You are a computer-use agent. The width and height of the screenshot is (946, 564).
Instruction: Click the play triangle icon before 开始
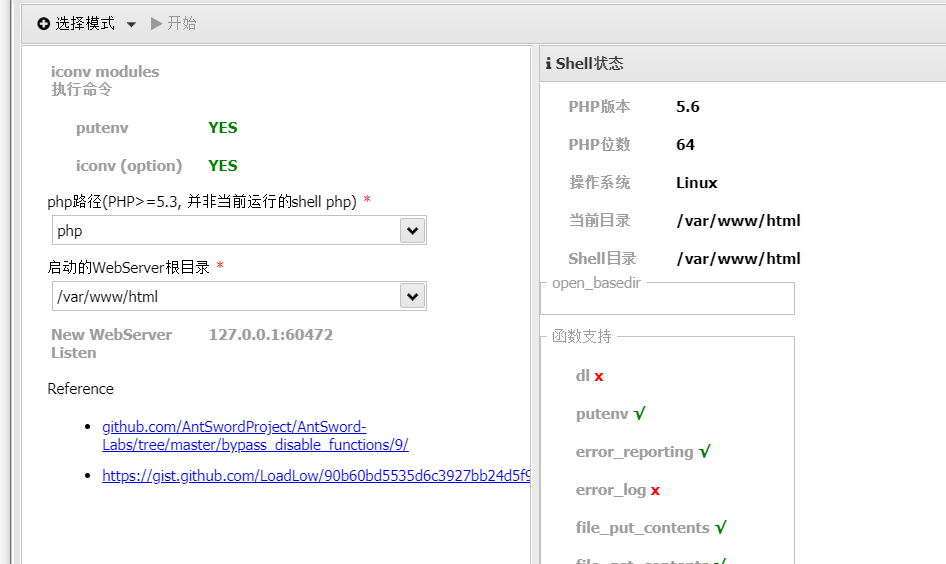pos(156,24)
